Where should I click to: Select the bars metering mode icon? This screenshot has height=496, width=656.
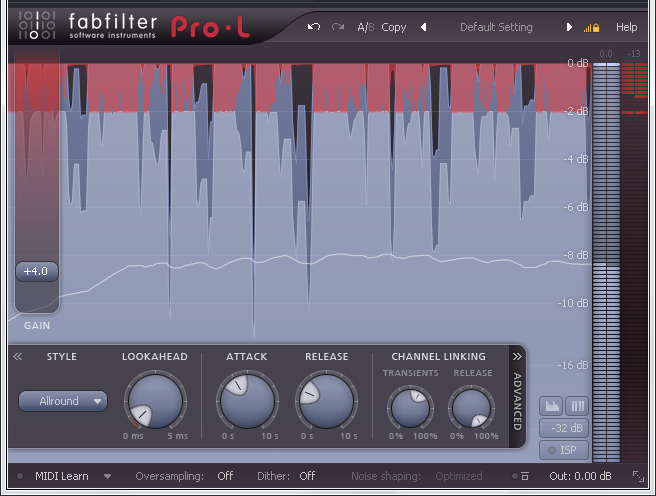[x=577, y=406]
